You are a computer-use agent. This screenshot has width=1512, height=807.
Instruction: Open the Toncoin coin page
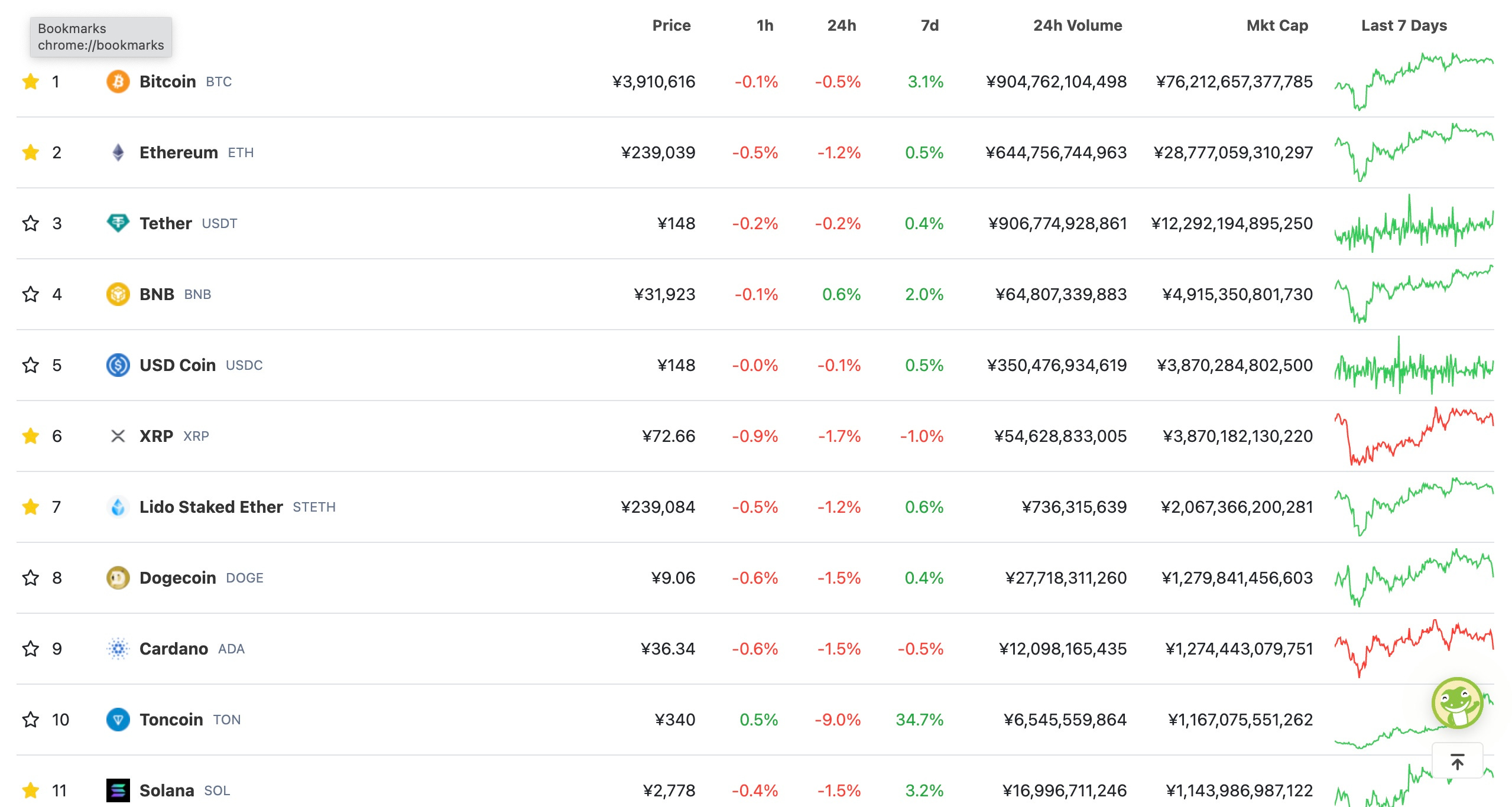pos(171,720)
